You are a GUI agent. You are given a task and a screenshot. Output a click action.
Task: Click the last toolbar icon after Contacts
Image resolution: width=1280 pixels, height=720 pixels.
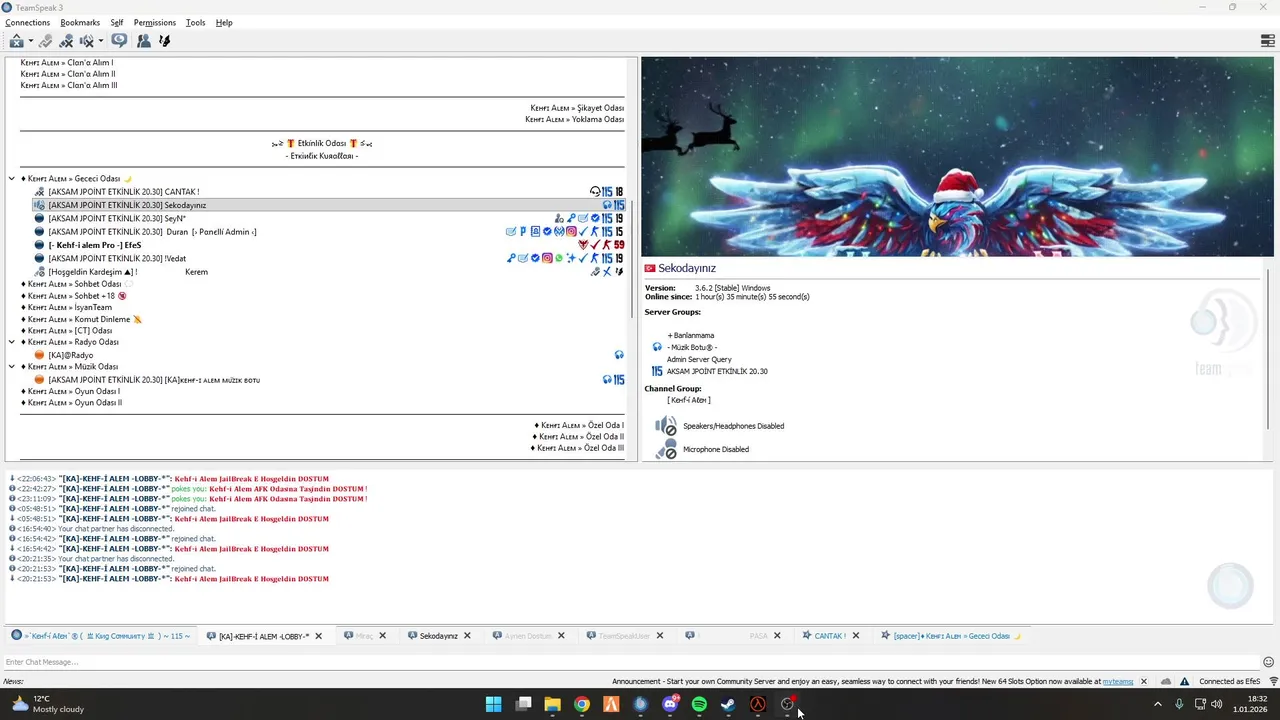165,41
